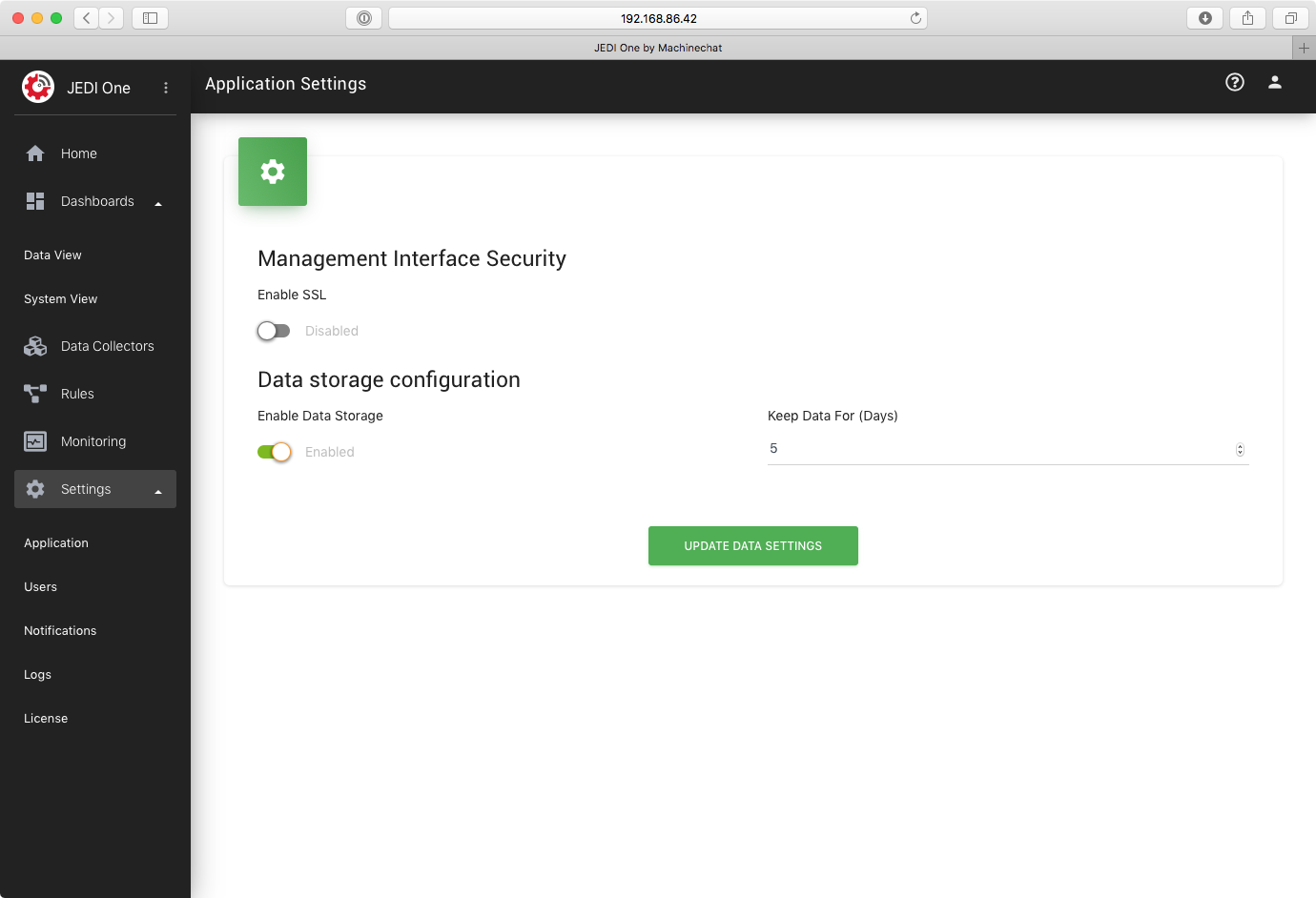
Task: Collapse the Dashboards section chevron
Action: [x=158, y=201]
